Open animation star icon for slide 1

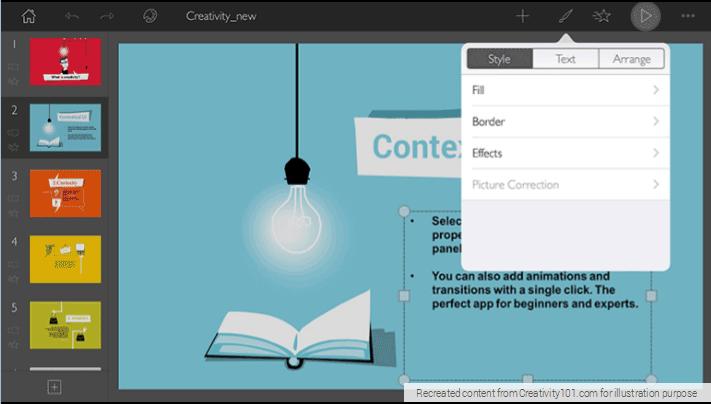pos(14,81)
